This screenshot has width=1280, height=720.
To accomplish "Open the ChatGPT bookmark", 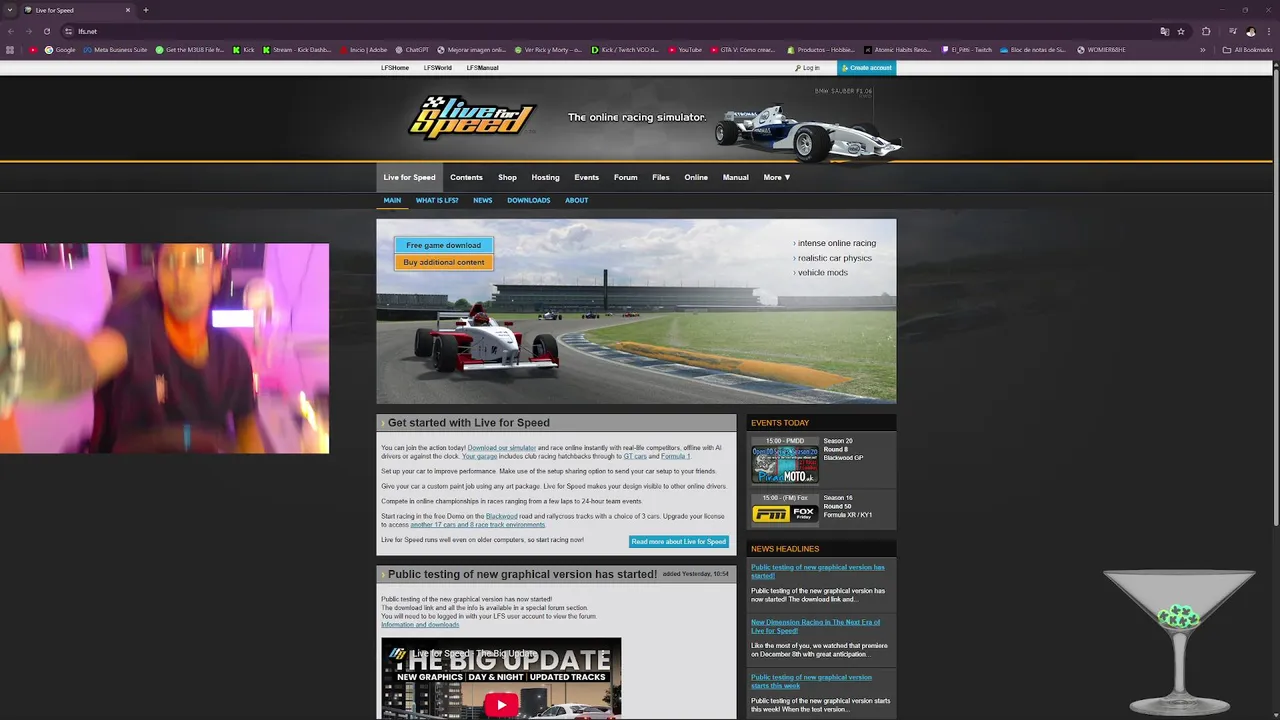I will (x=412, y=49).
